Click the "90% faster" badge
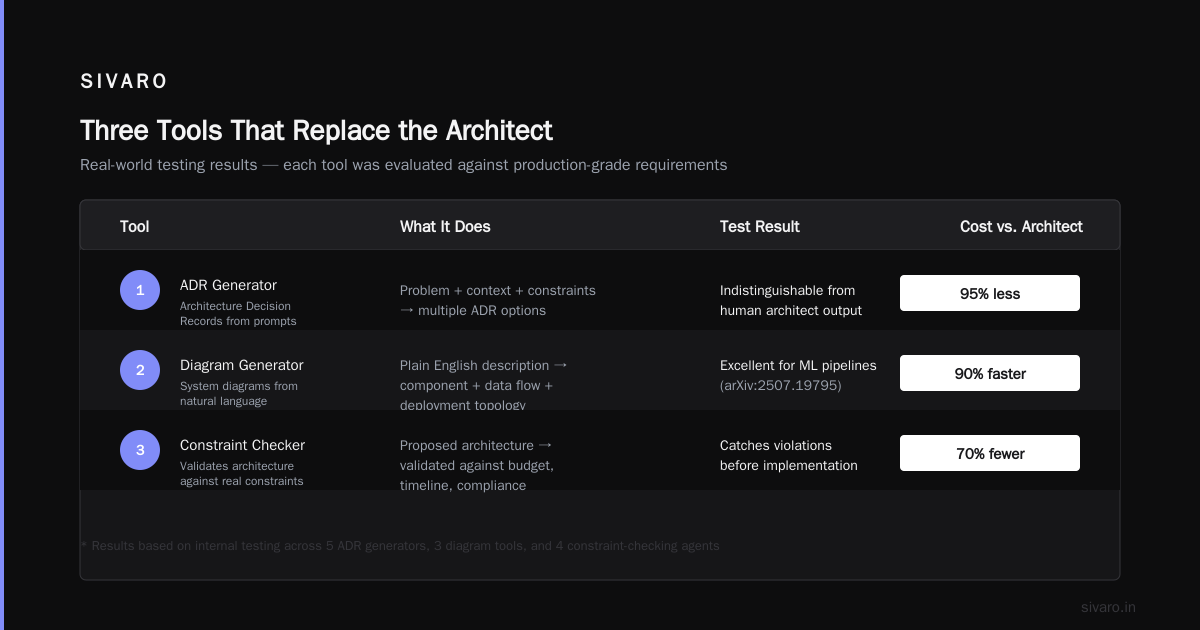 pyautogui.click(x=990, y=373)
